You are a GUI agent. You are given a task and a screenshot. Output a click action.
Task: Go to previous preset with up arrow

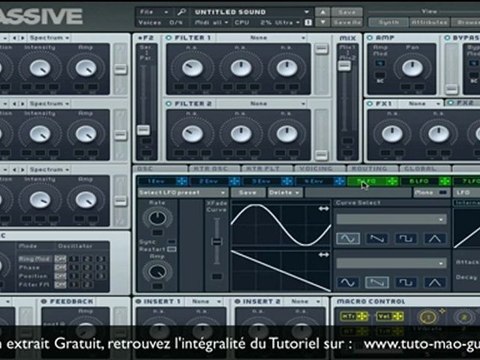[x=323, y=12]
